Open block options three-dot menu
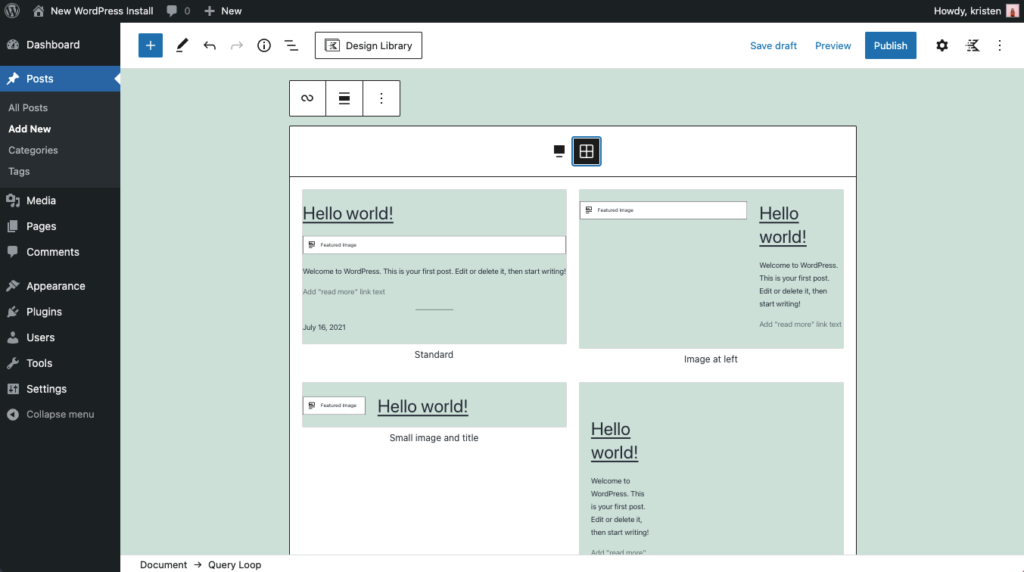The height and width of the screenshot is (572, 1024). pyautogui.click(x=381, y=98)
